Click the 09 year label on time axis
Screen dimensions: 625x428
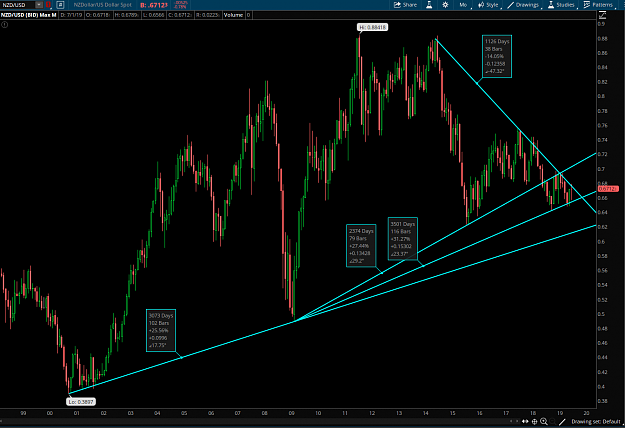click(291, 413)
